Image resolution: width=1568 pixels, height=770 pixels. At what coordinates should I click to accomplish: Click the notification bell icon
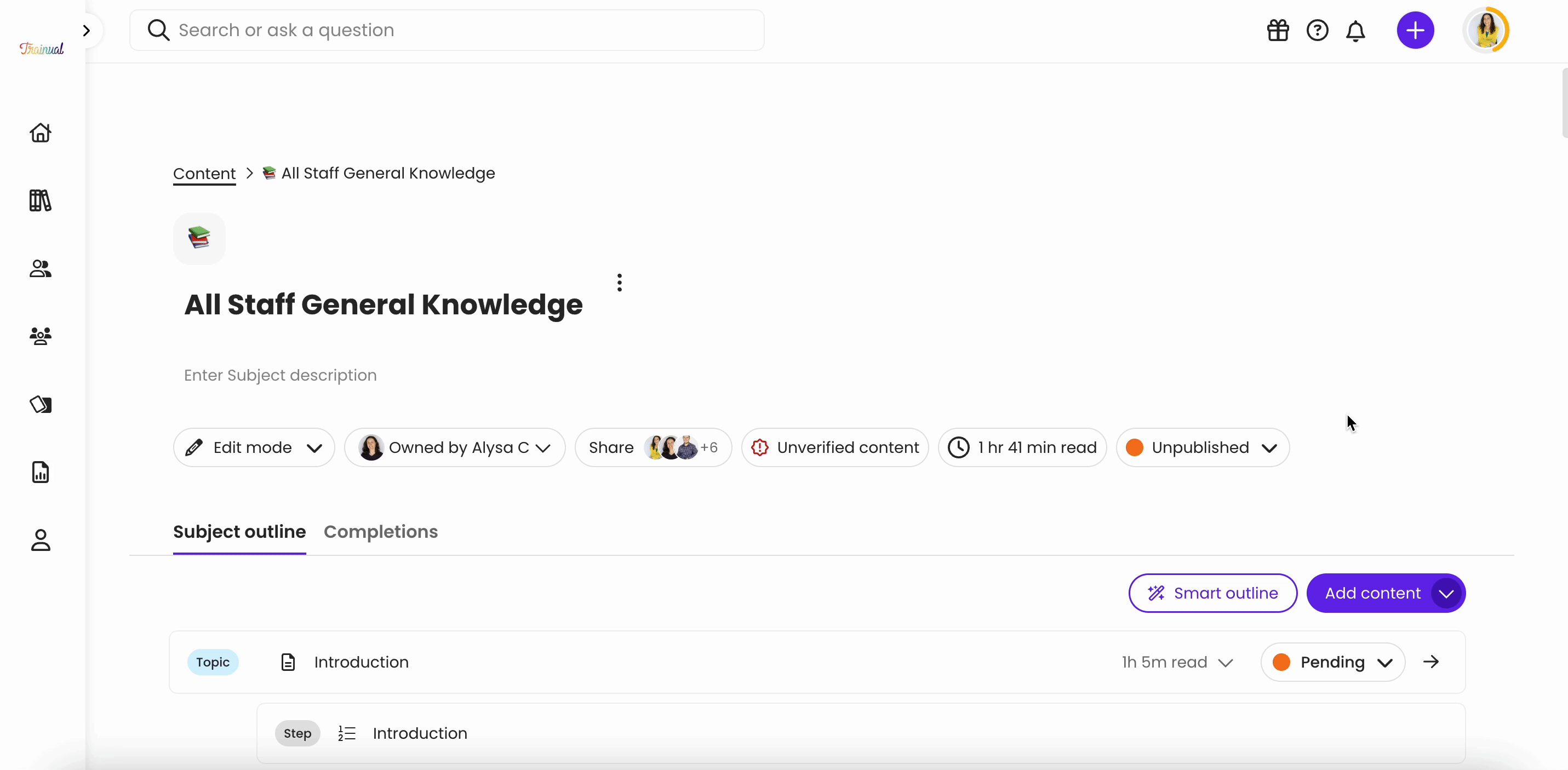[1356, 30]
